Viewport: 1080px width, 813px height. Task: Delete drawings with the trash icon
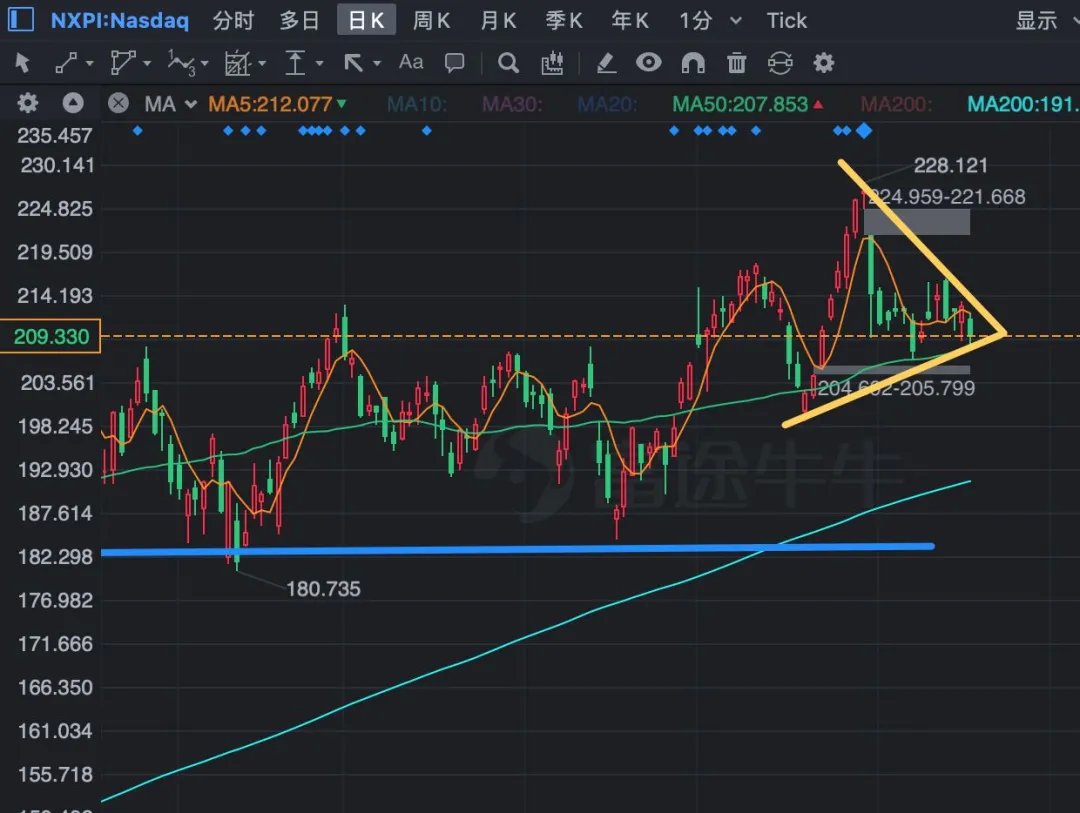pyautogui.click(x=736, y=63)
